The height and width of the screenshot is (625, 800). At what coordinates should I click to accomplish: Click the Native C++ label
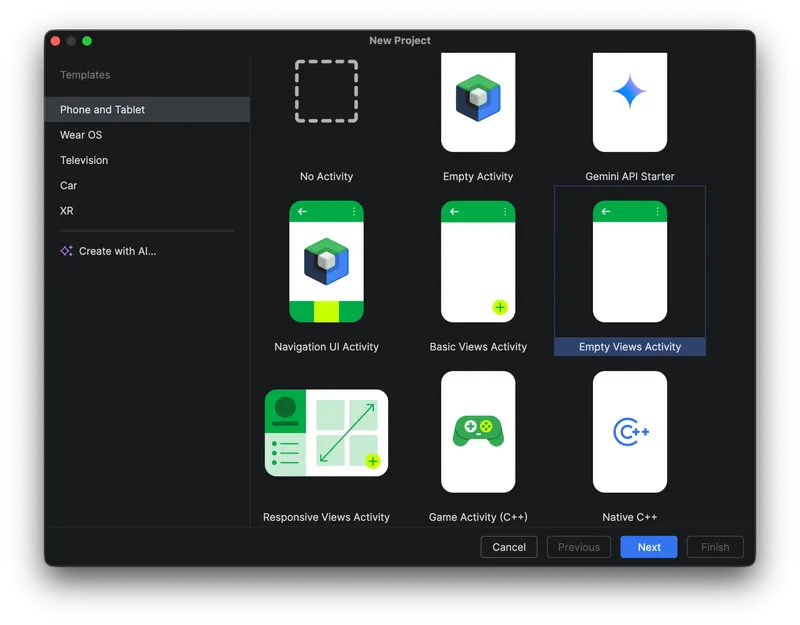pyautogui.click(x=630, y=517)
